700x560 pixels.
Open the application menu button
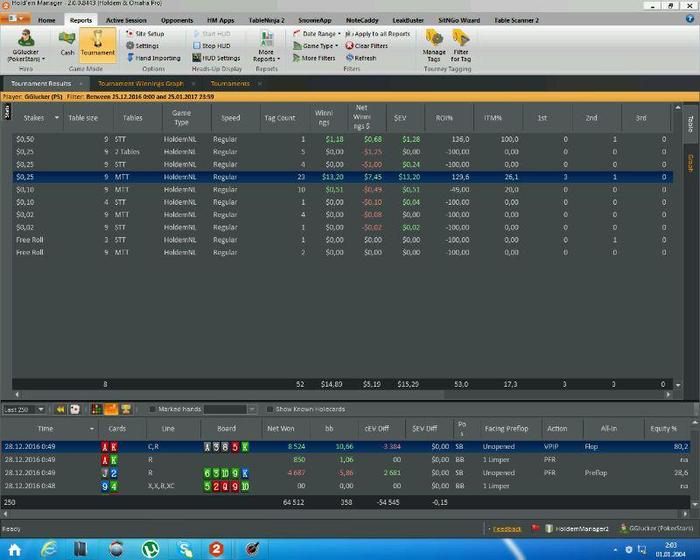click(16, 19)
